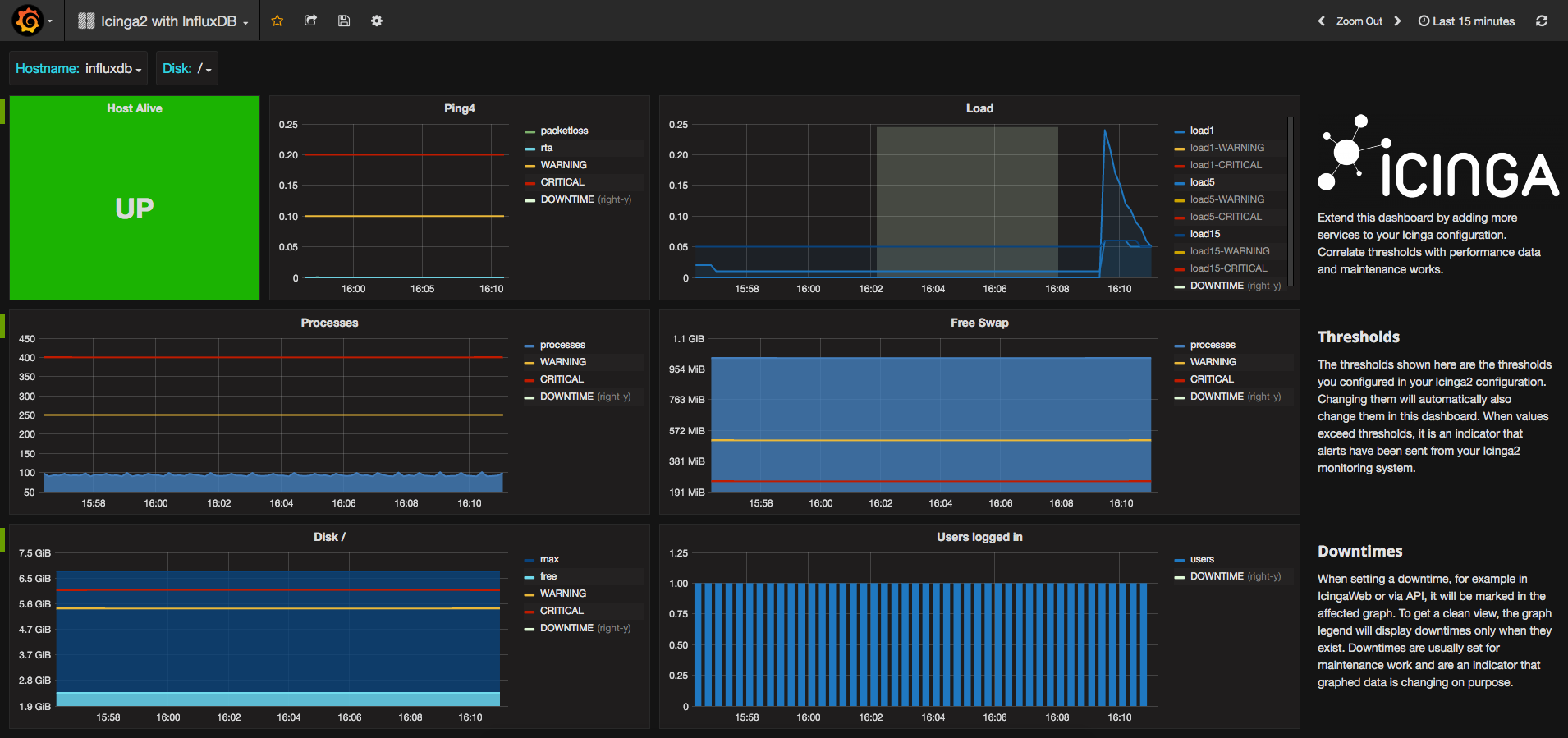Toggle WARNING series in Processes legend

click(563, 362)
